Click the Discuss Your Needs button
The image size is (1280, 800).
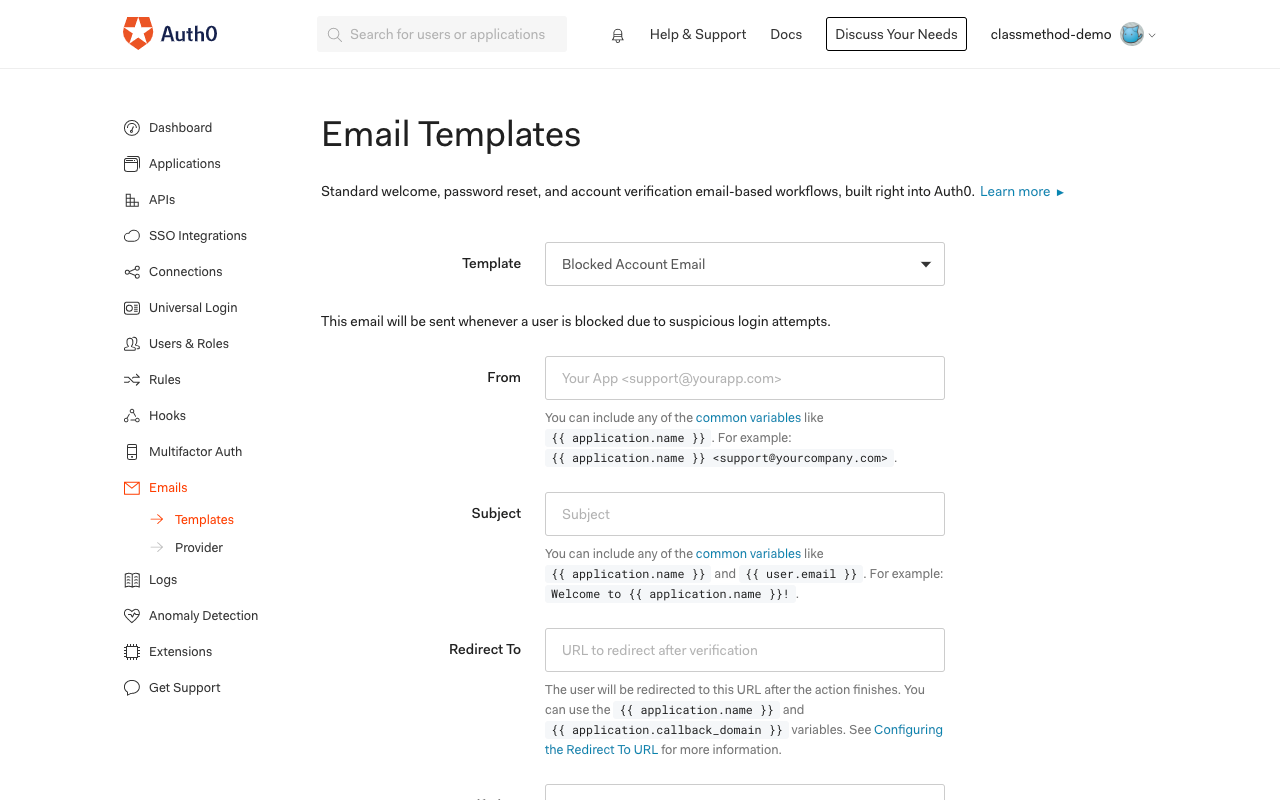[x=896, y=34]
